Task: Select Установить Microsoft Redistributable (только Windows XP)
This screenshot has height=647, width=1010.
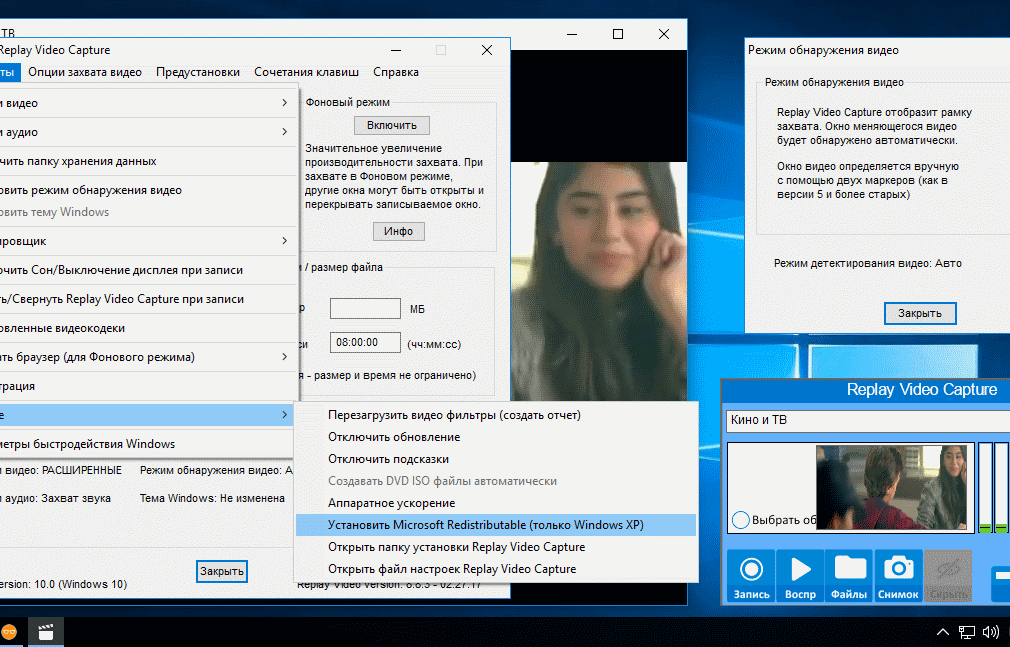Action: click(x=496, y=525)
